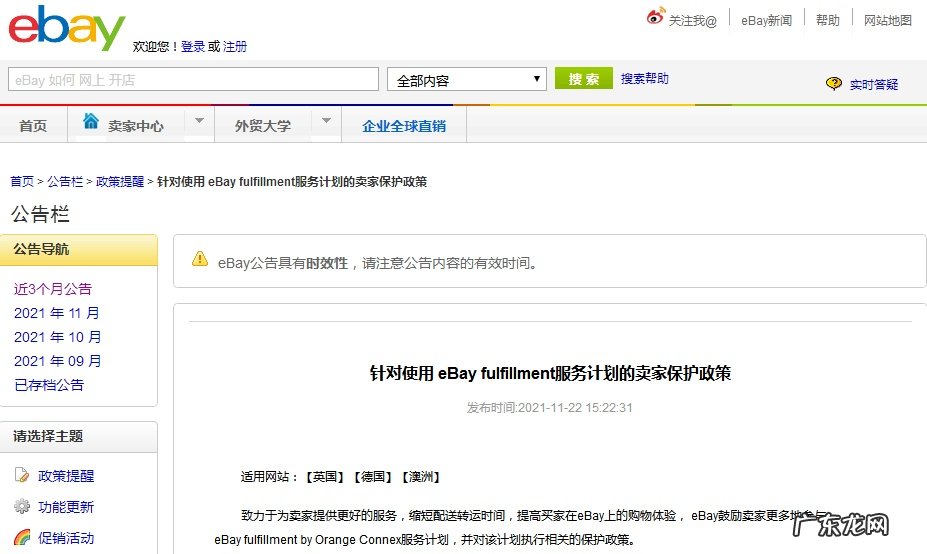Open the 企业全球直销 nav tab
This screenshot has height=554, width=927.
coord(404,126)
